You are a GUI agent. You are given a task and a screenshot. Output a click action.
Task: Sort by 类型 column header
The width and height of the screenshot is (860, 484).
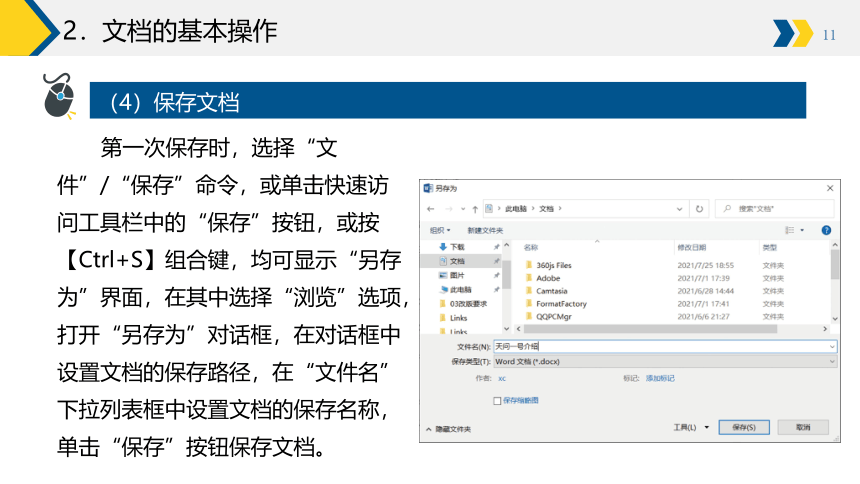pos(770,247)
